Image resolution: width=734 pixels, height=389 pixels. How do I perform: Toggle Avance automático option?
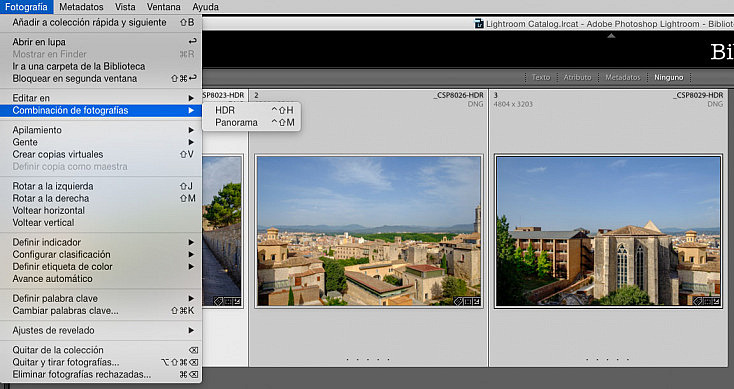tap(101, 279)
